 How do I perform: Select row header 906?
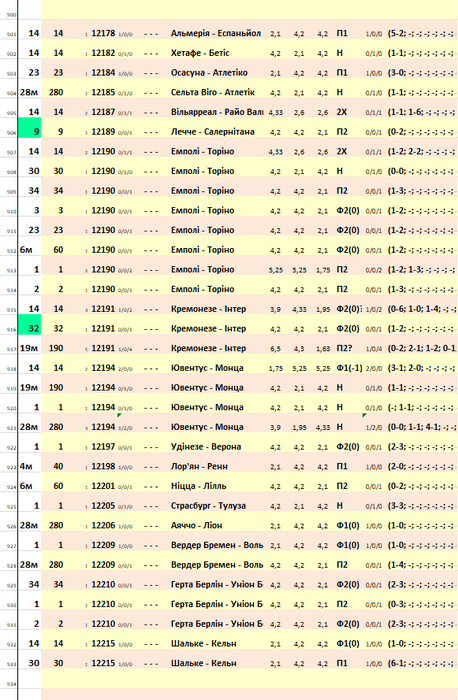(x=11, y=133)
